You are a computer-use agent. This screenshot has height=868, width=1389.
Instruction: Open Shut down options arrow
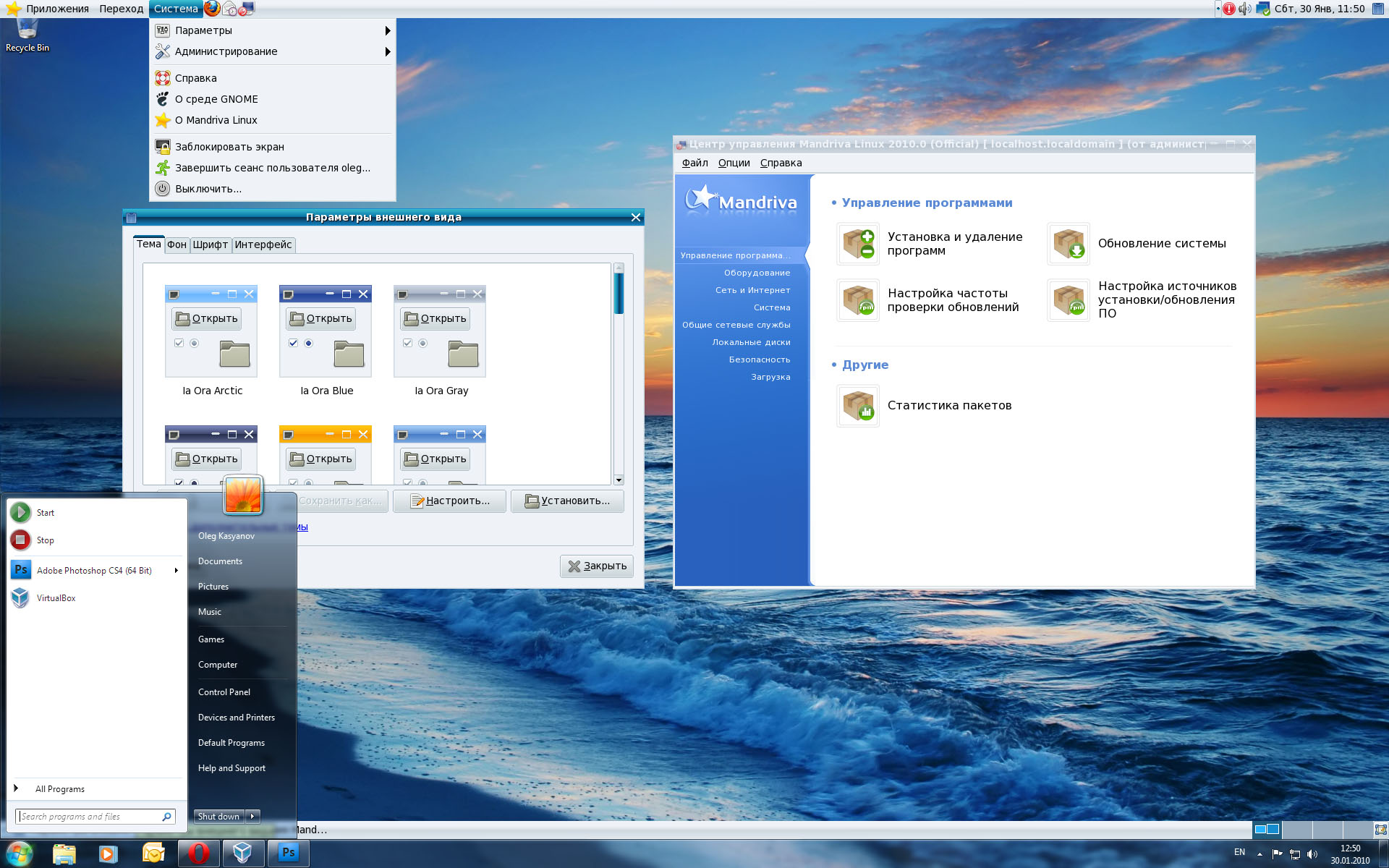[x=252, y=817]
